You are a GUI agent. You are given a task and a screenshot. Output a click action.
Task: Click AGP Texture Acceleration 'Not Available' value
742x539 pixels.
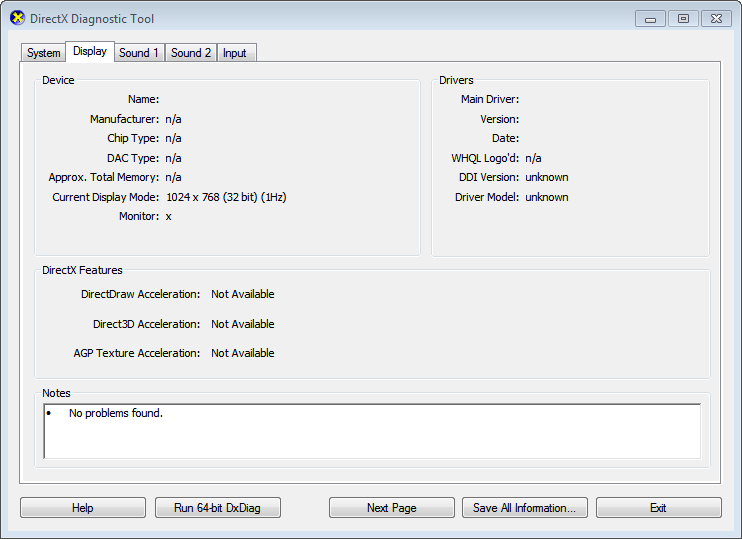243,353
